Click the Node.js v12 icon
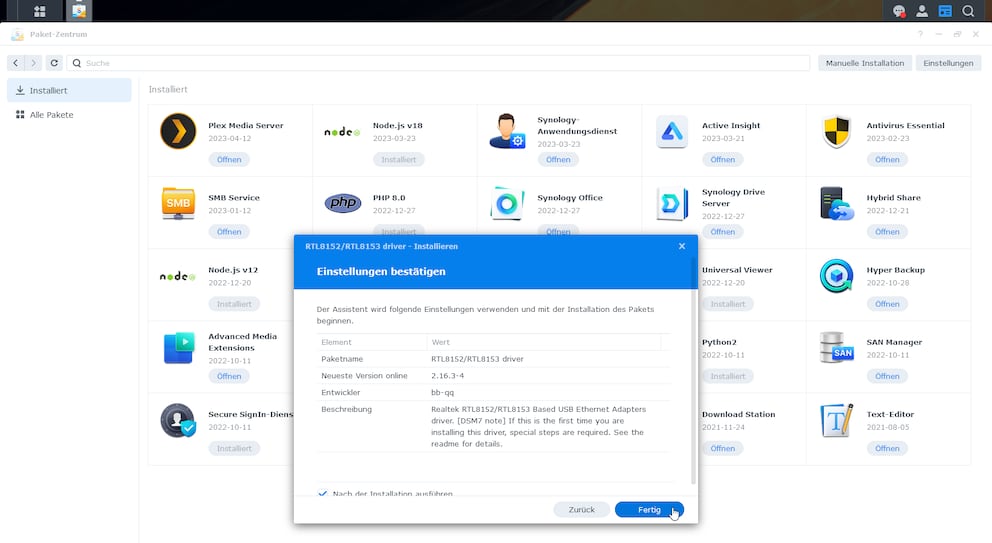 pos(178,277)
